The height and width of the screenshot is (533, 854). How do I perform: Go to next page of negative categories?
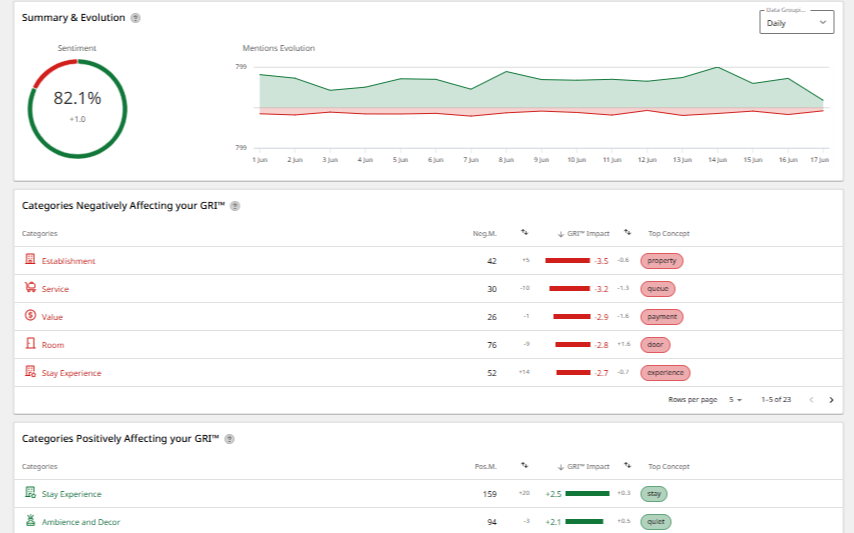pyautogui.click(x=831, y=400)
